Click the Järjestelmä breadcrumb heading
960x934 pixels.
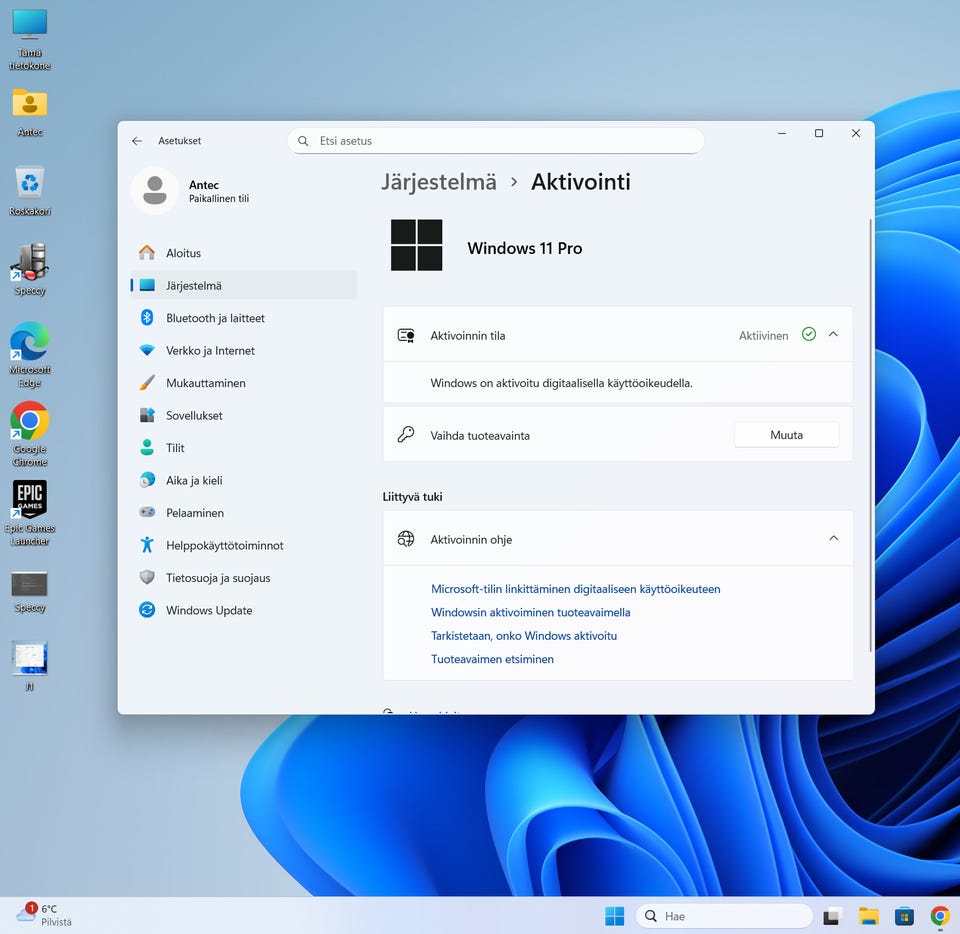[439, 182]
